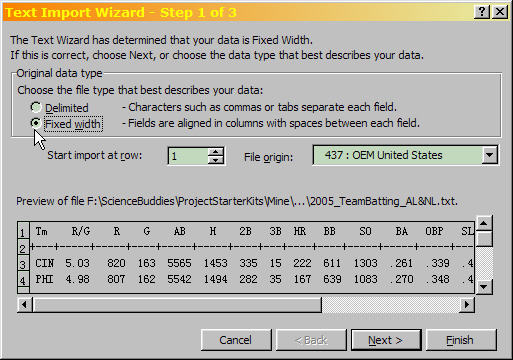Click the Cancel button
Screen dimensions: 513x360
point(236,340)
